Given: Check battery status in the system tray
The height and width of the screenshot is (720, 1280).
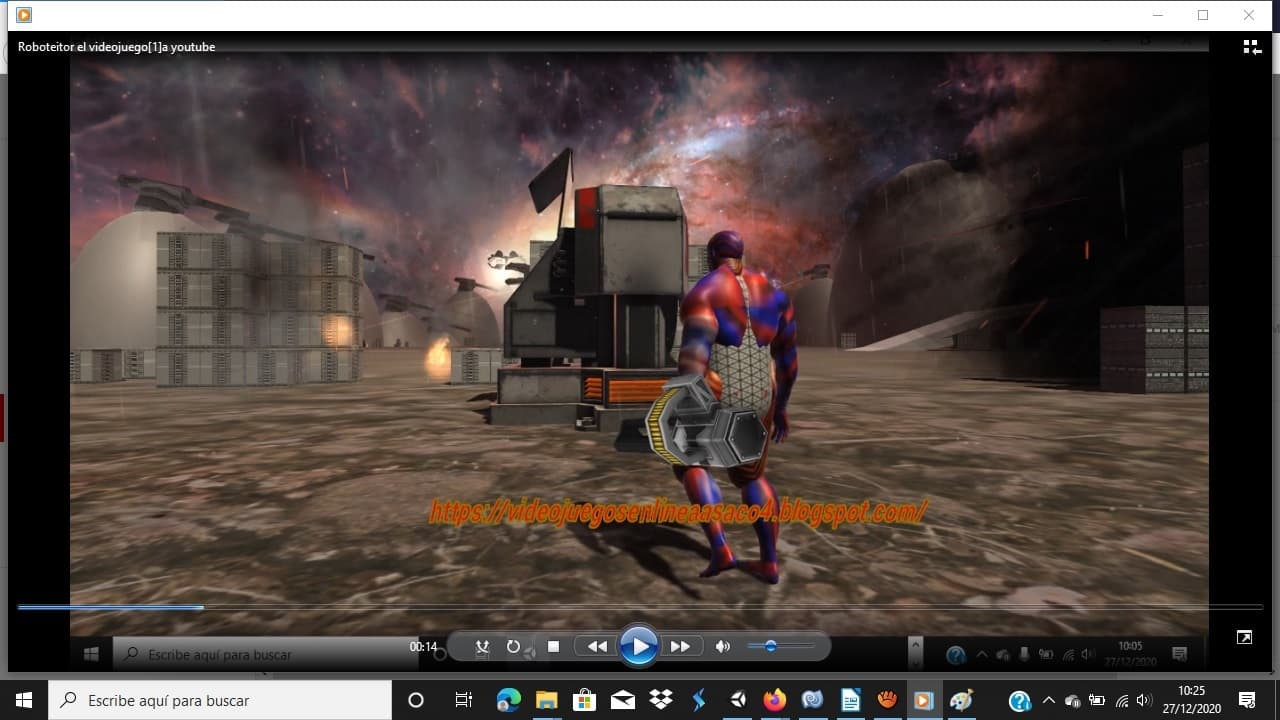Looking at the screenshot, I should [x=1097, y=701].
